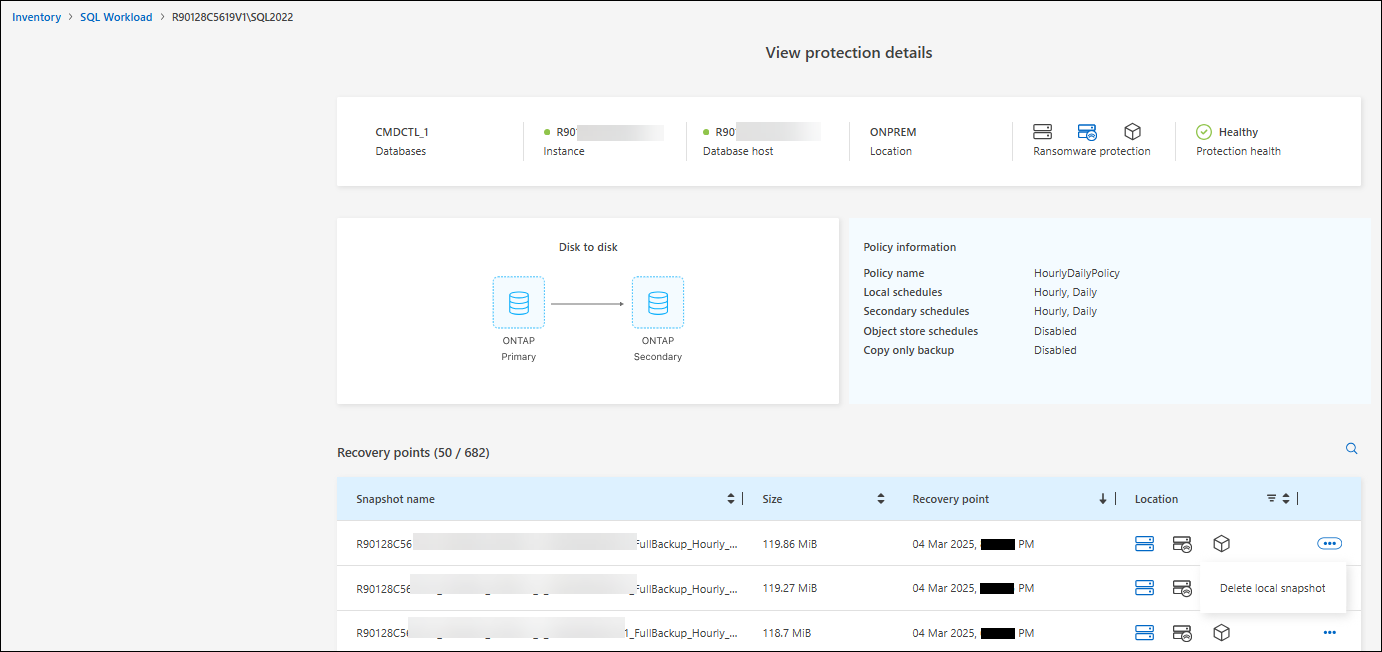Click the recovery points search magnifier icon
Viewport: 1382px width, 652px height.
click(x=1351, y=449)
